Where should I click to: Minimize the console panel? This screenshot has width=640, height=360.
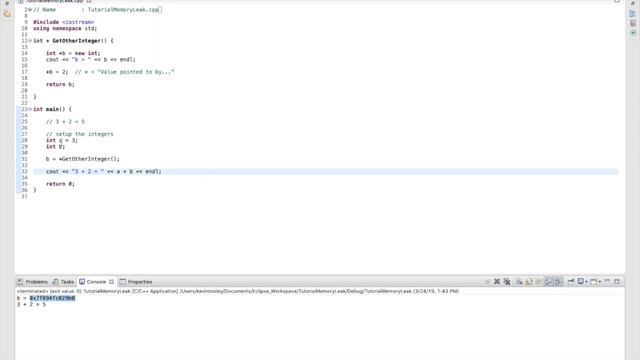[x=607, y=281]
